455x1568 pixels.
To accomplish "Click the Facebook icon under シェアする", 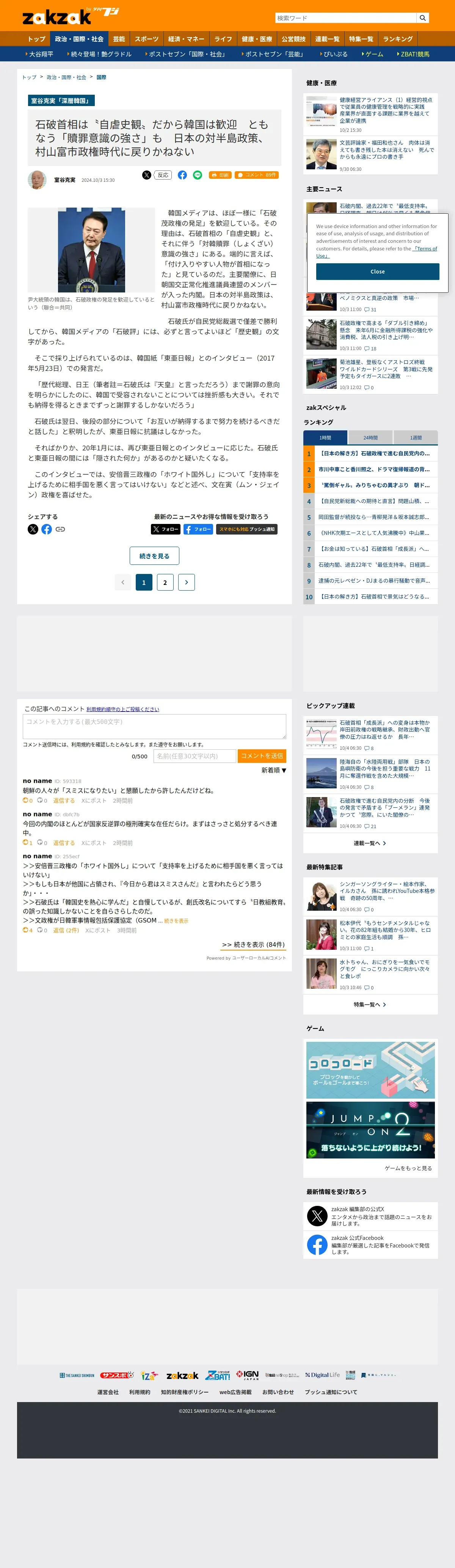I will click(x=46, y=529).
